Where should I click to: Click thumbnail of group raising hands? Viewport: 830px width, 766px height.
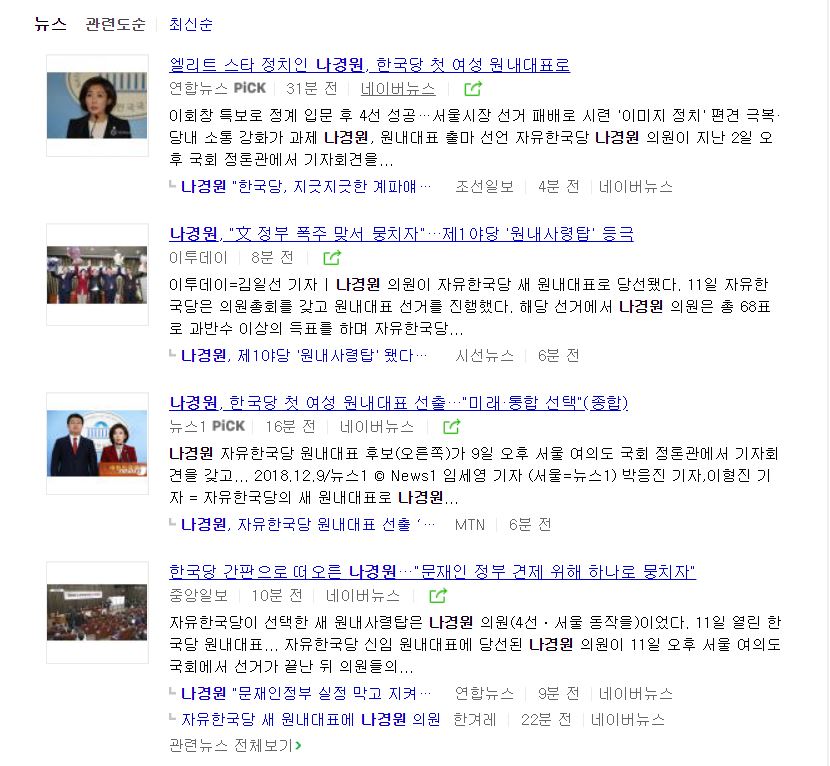pos(97,275)
